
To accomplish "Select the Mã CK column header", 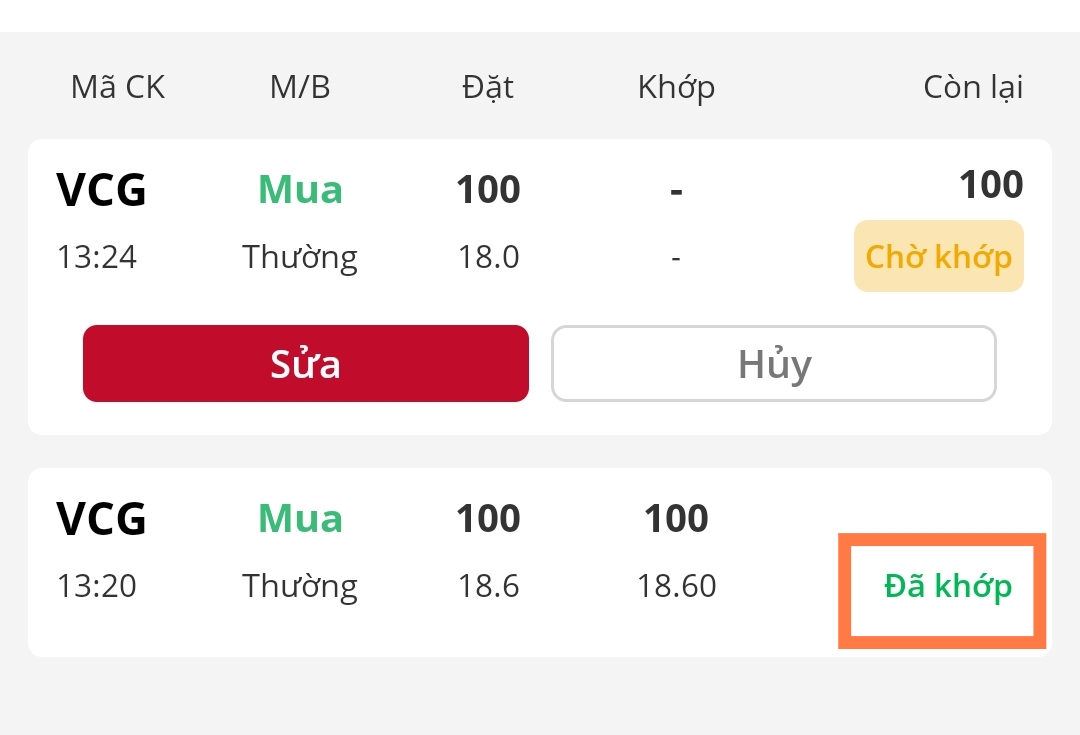I will point(118,88).
